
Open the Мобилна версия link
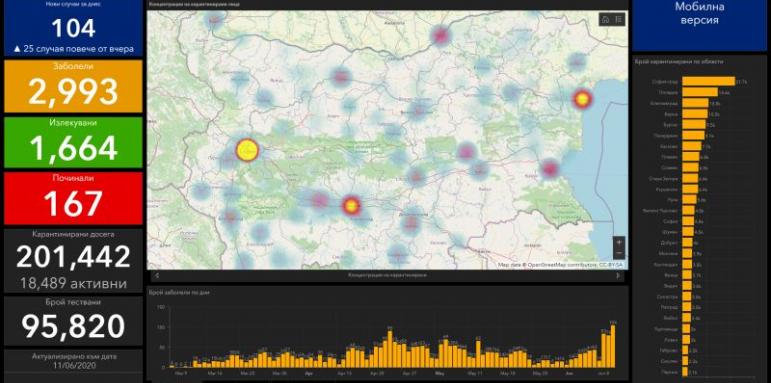pos(700,14)
